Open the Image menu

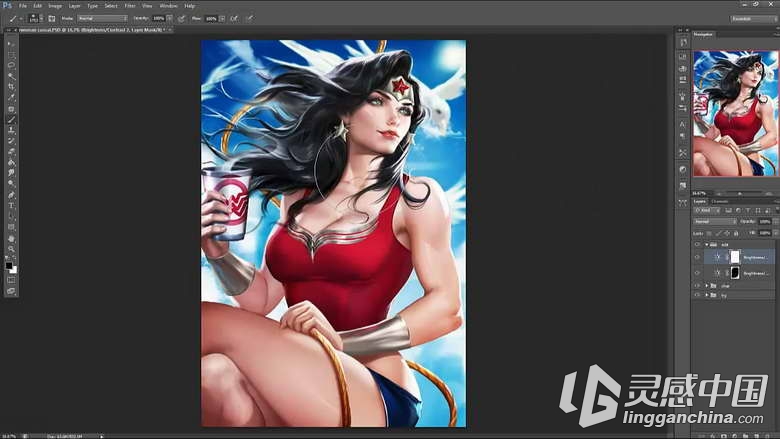pyautogui.click(x=55, y=6)
